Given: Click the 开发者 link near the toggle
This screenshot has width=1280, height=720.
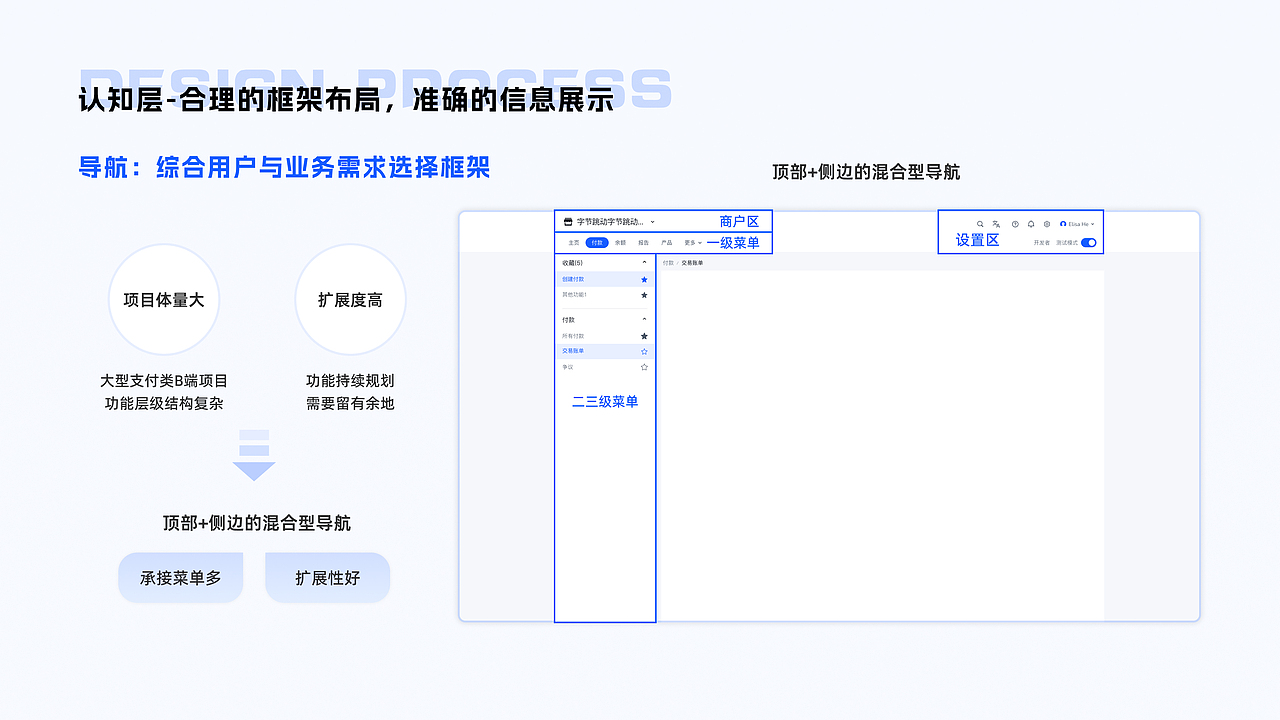Looking at the screenshot, I should click(x=1042, y=242).
